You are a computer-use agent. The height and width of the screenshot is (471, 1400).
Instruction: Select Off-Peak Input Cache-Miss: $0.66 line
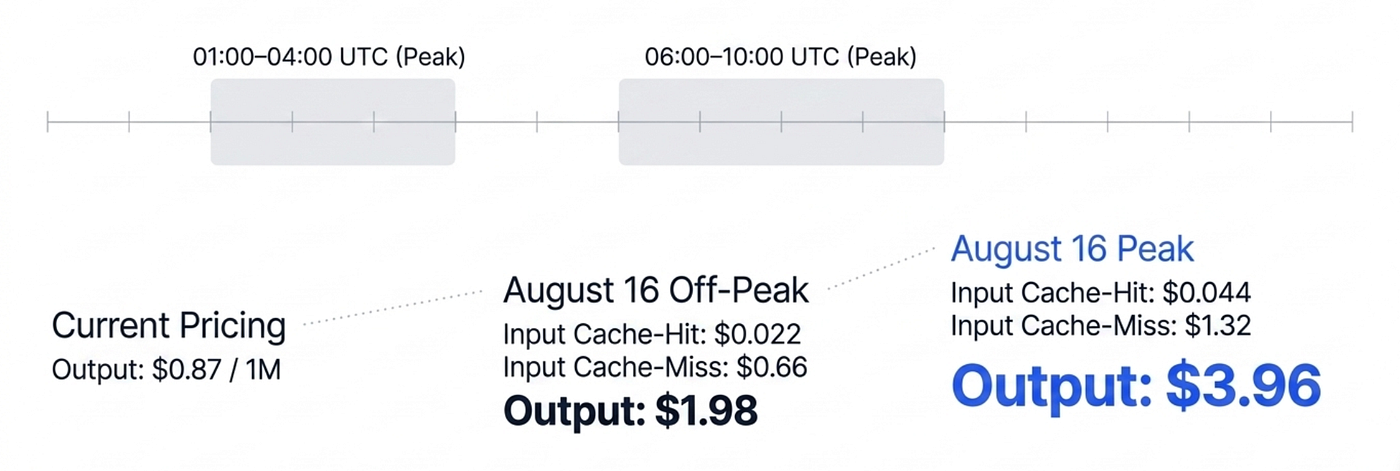click(655, 367)
